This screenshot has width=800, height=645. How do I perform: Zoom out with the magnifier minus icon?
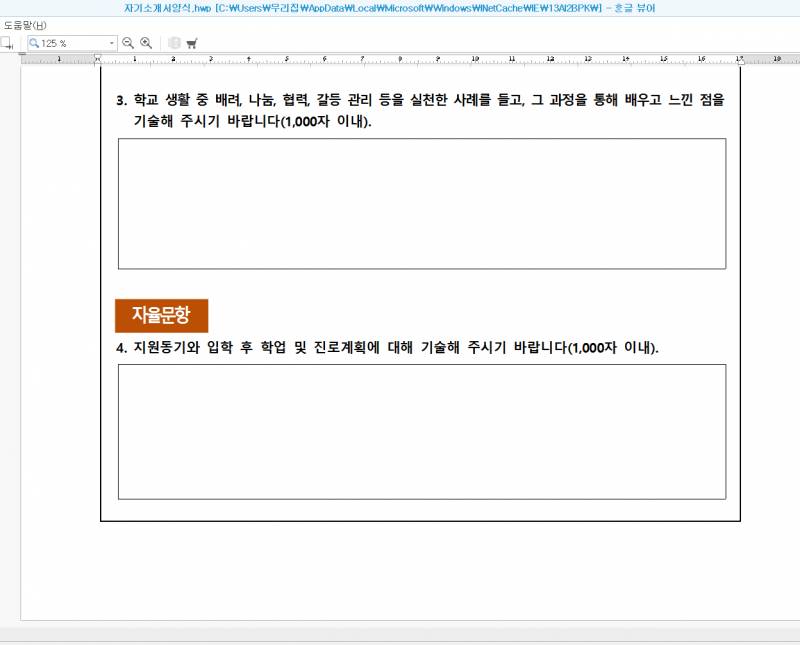coord(127,42)
